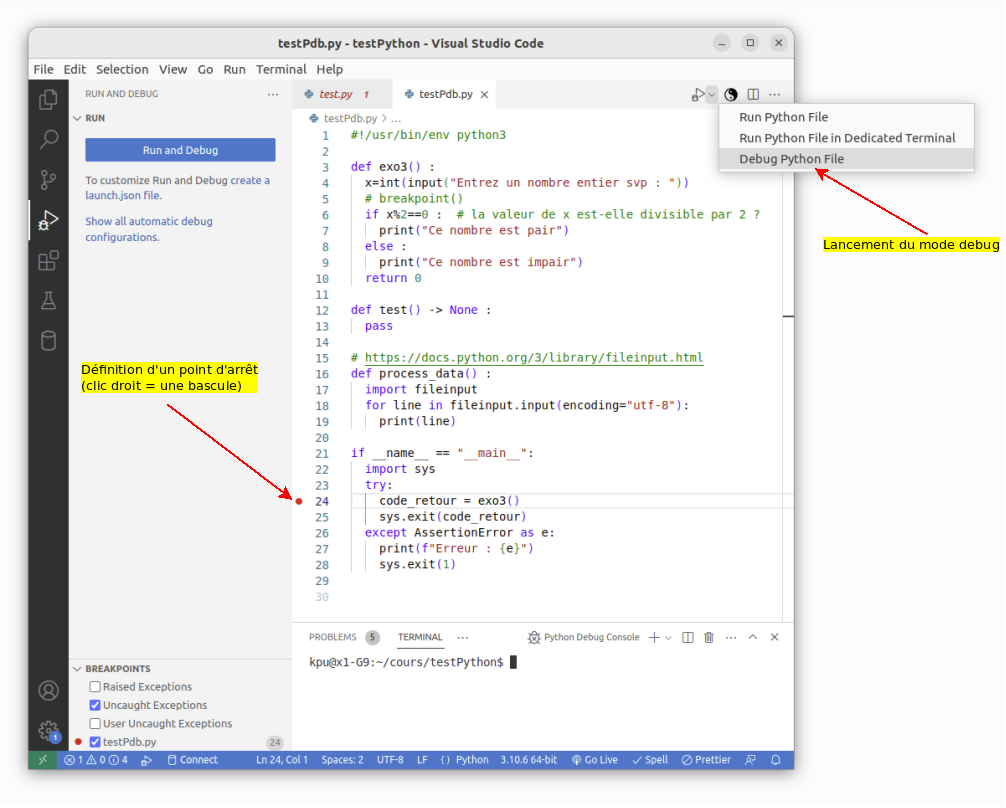Open hidden panel tabs ellipsis near TERMINAL
The width and height of the screenshot is (1006, 808).
(x=463, y=638)
